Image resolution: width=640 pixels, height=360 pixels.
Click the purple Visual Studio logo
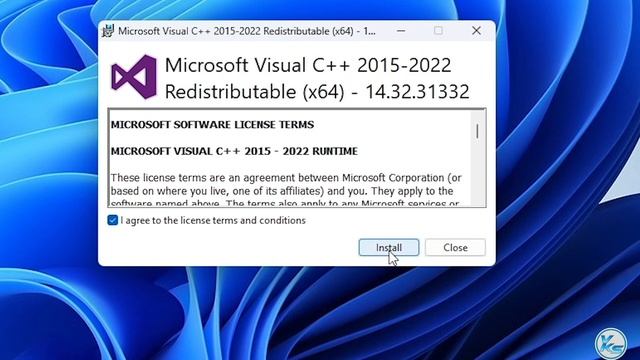click(x=134, y=77)
